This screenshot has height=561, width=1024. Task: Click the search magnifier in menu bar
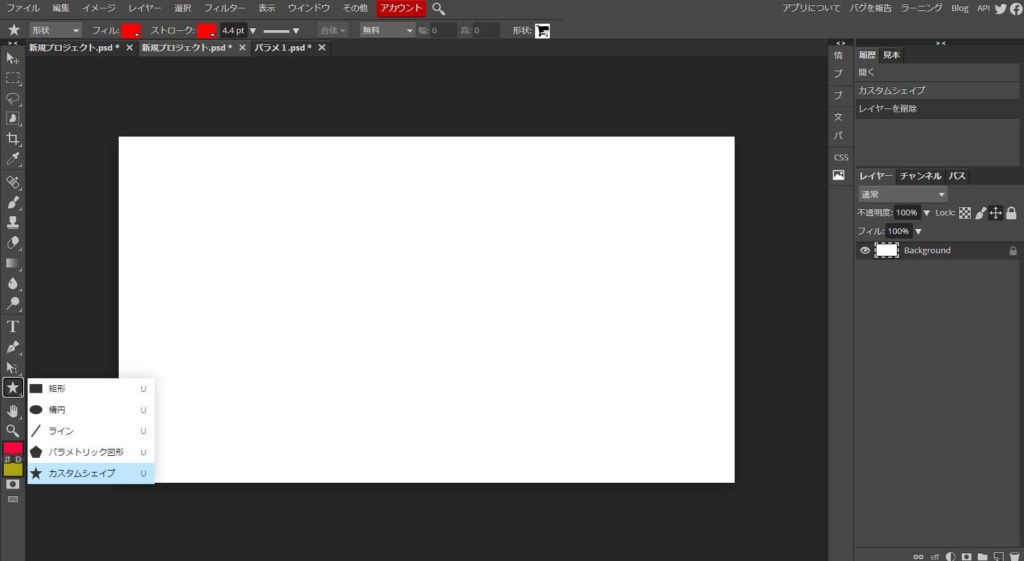(x=439, y=8)
